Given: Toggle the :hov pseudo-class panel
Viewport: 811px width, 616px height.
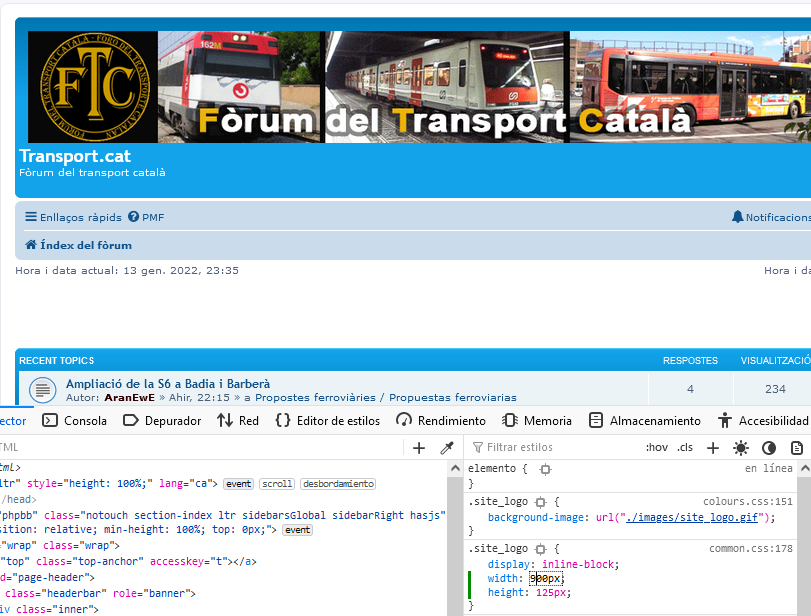Looking at the screenshot, I should click(657, 447).
